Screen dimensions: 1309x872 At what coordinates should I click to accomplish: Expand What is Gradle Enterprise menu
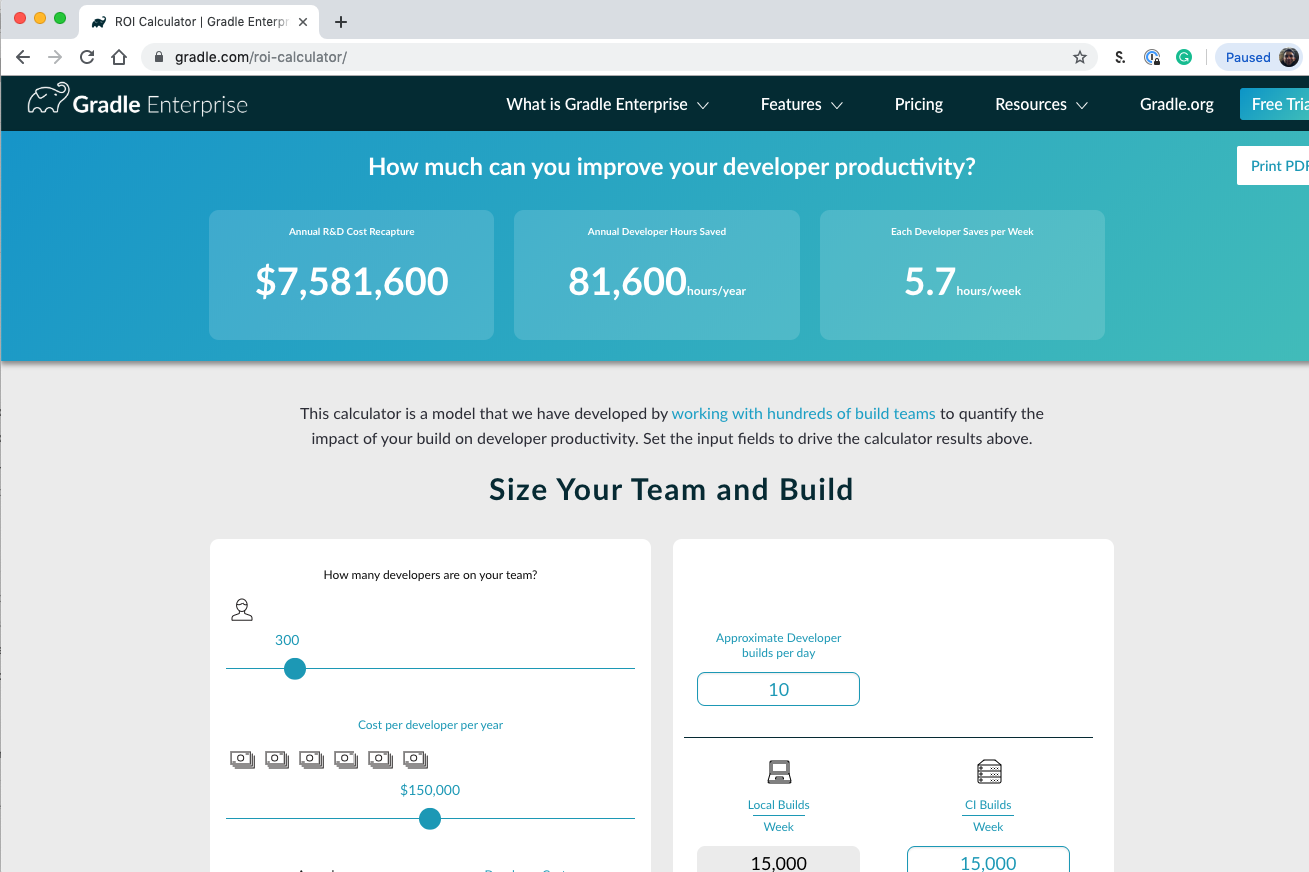tap(608, 104)
